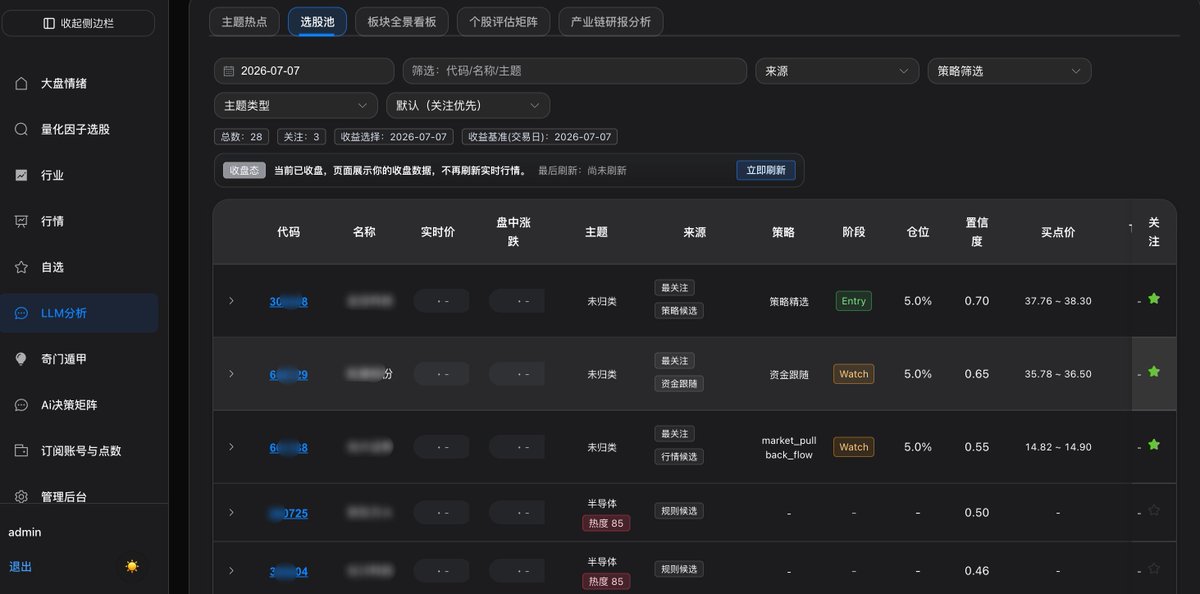Open the 策略筛选 dropdown
1200x594 pixels.
click(x=1009, y=71)
